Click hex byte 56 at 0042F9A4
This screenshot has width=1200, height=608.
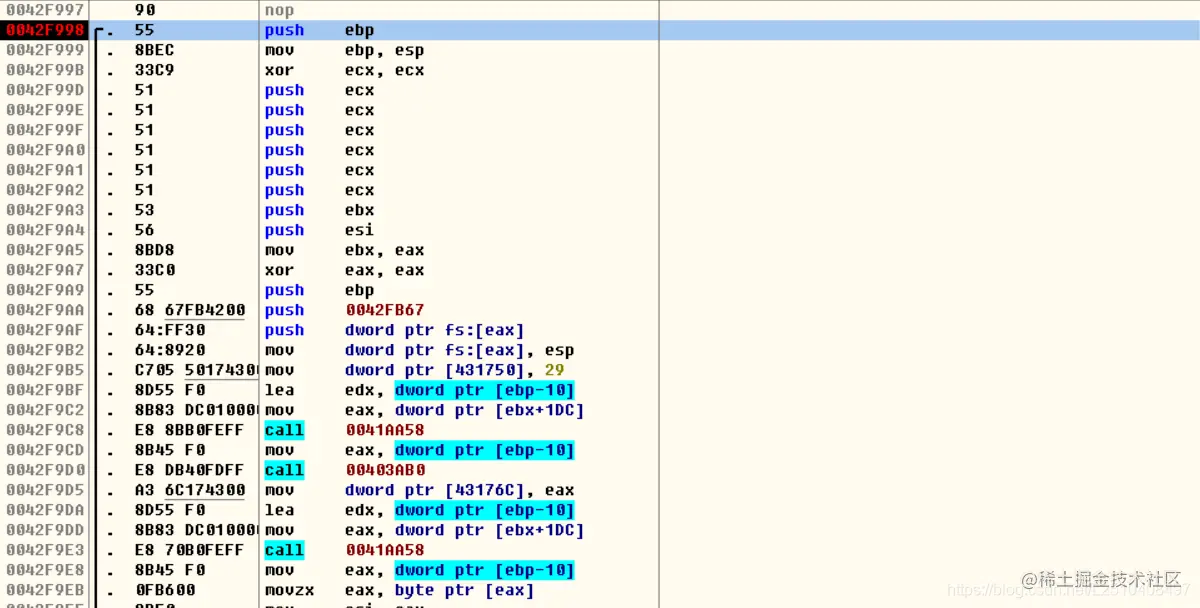(x=144, y=230)
